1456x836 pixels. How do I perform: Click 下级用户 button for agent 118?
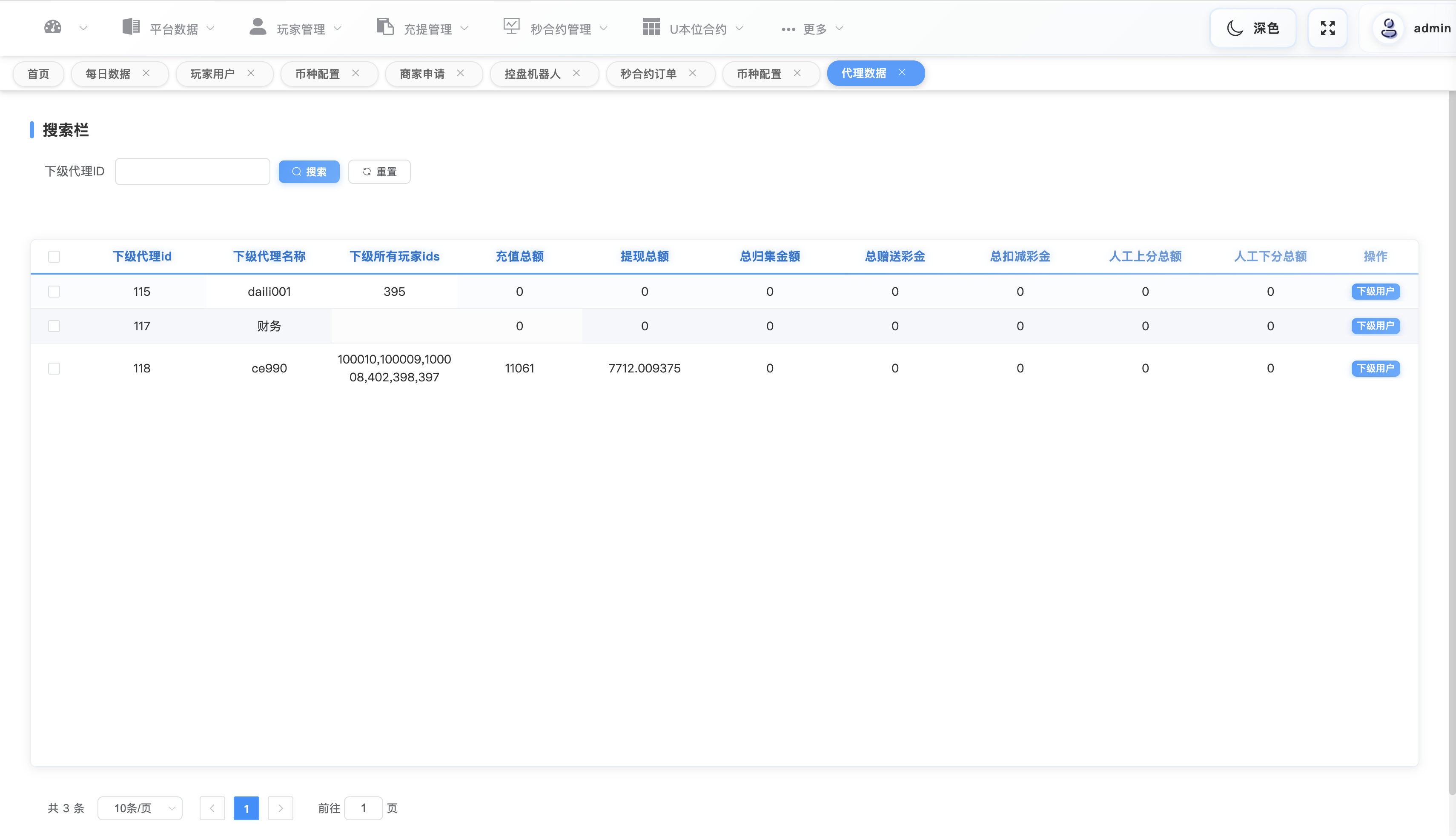tap(1375, 368)
